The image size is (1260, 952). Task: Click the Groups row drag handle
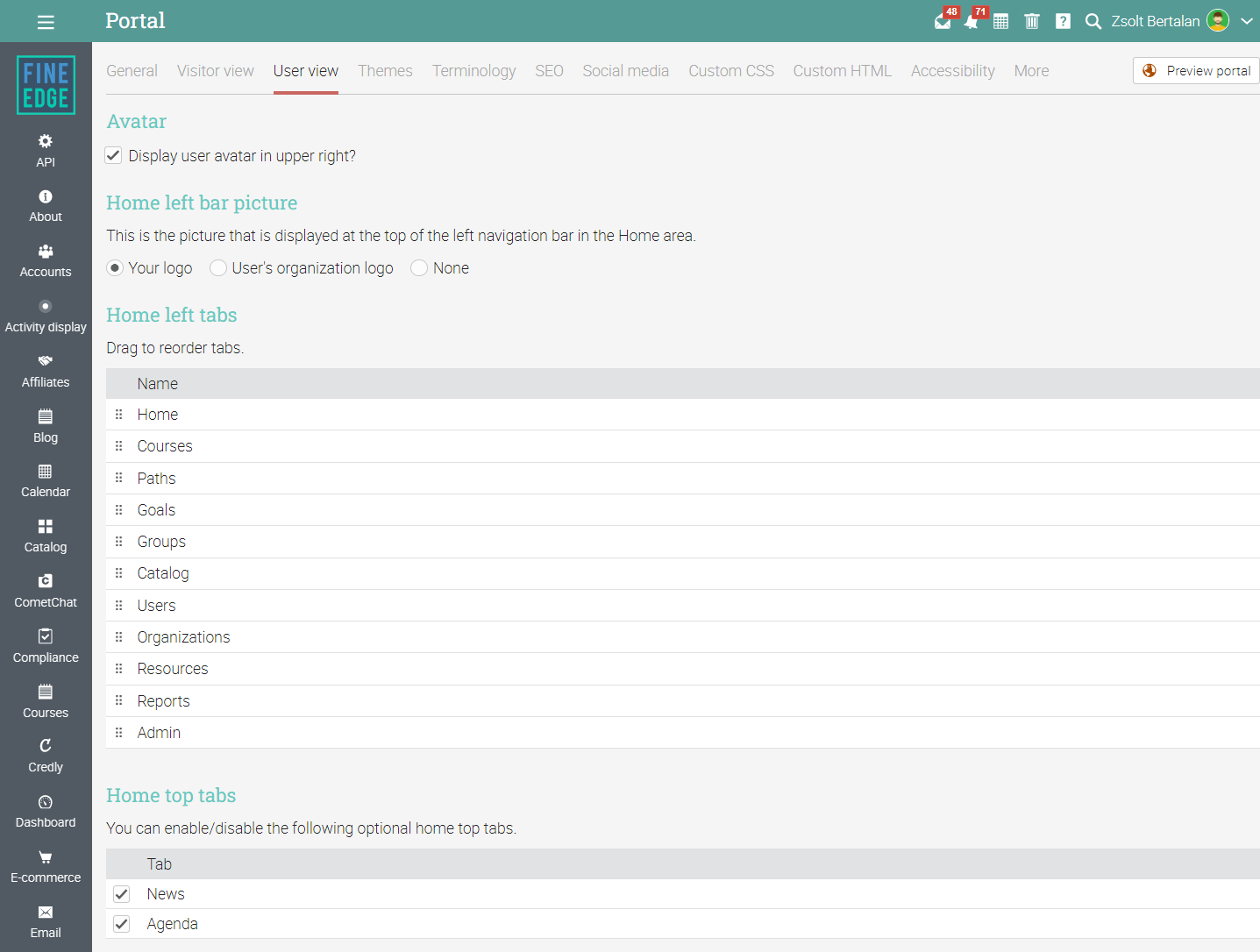[119, 541]
